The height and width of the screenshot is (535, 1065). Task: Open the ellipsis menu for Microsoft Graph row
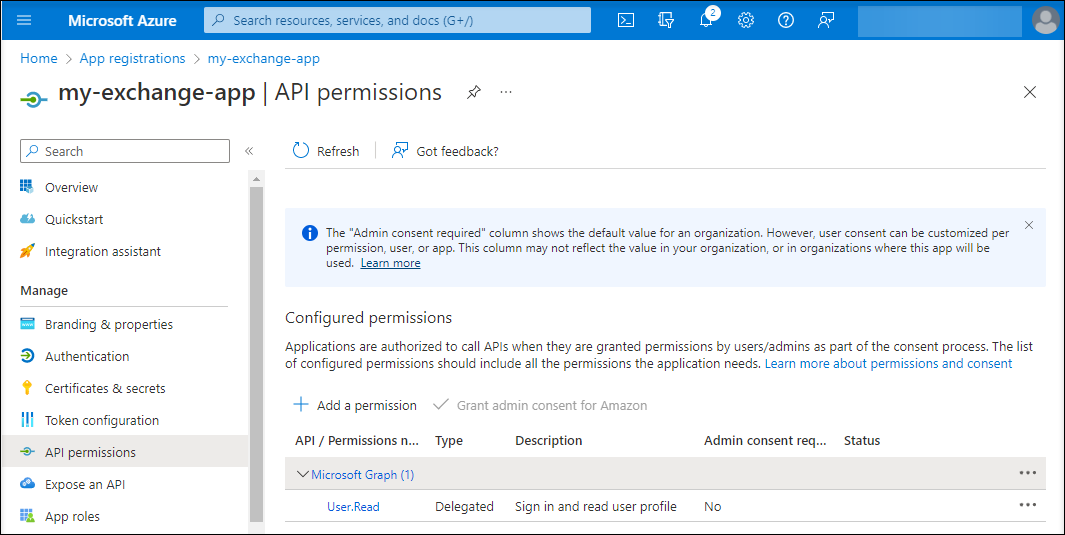(1027, 473)
